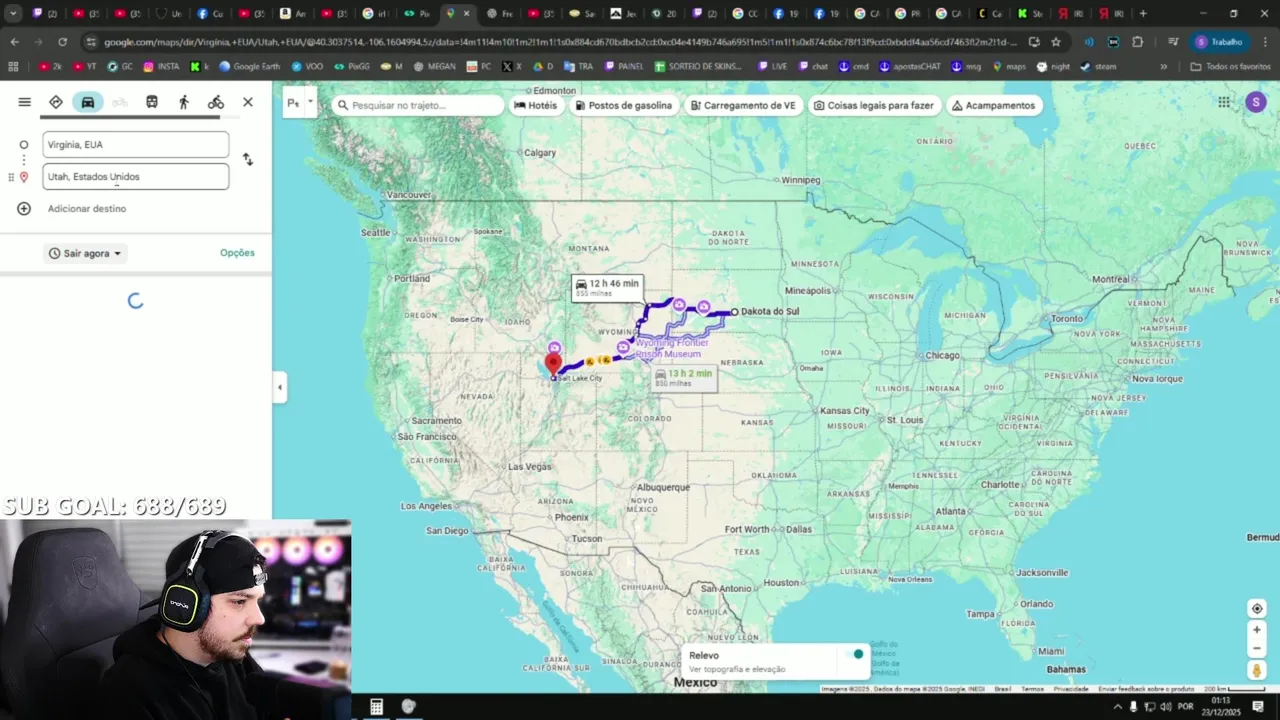Toggle the Relevo terrain switch
Image resolution: width=1280 pixels, height=720 pixels.
(856, 654)
